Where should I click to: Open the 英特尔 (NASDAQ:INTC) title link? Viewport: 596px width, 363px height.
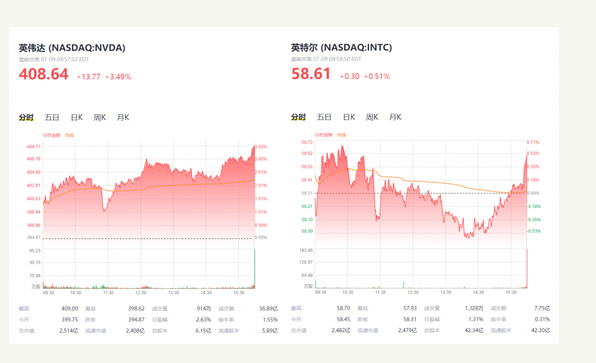341,48
